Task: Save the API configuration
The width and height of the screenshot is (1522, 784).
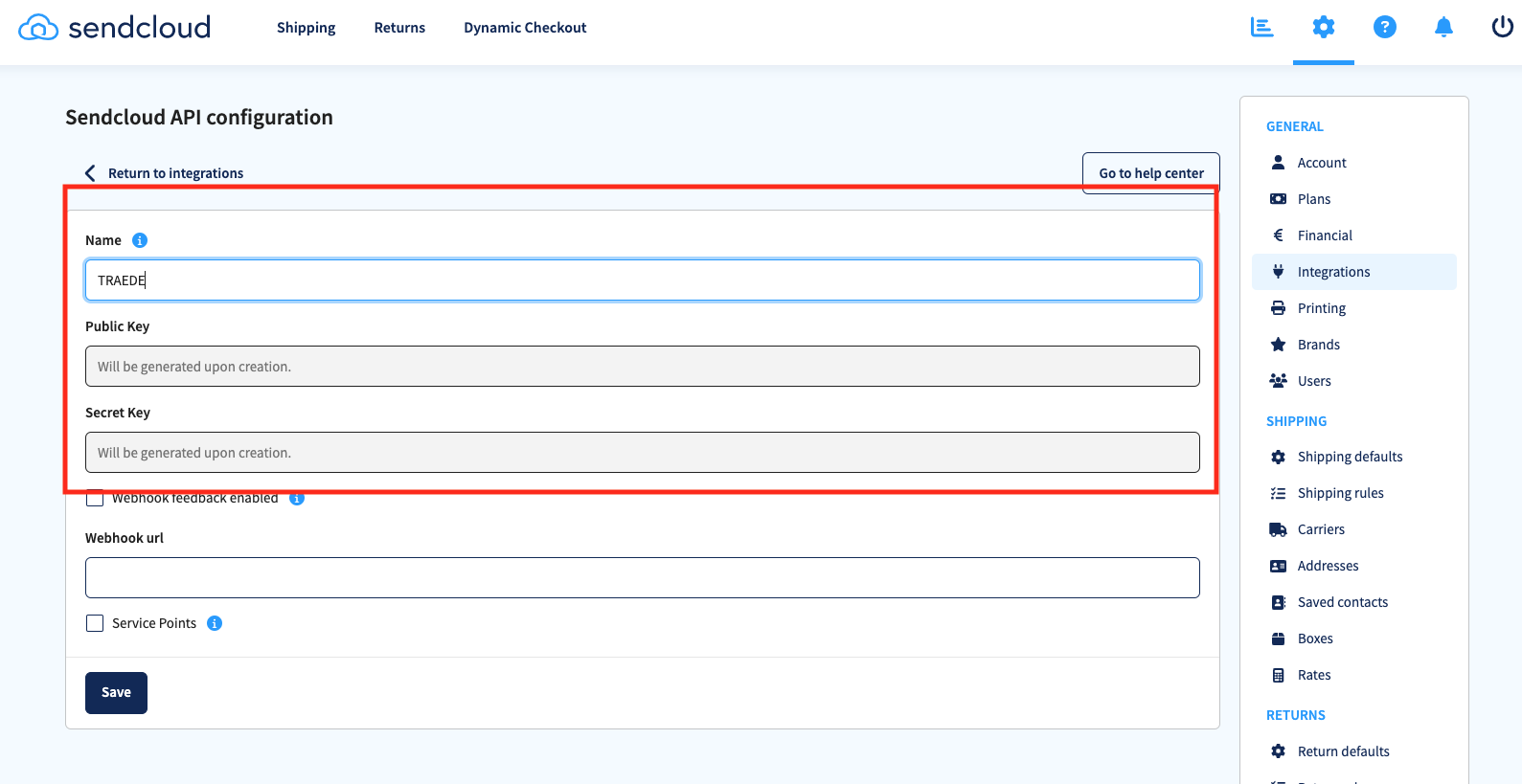Action: click(x=116, y=693)
